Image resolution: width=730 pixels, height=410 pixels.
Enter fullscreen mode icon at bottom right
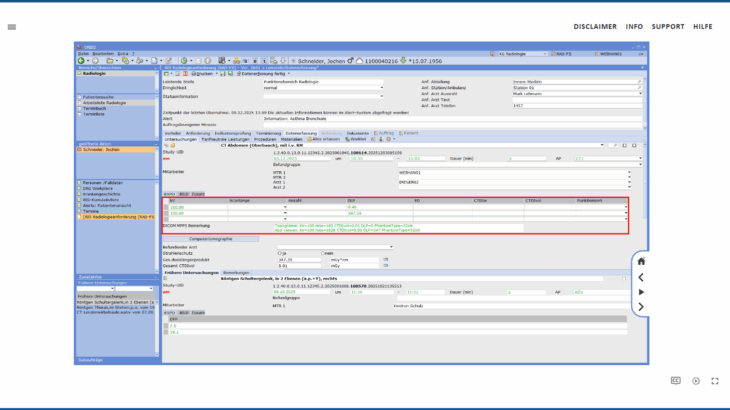click(x=715, y=381)
